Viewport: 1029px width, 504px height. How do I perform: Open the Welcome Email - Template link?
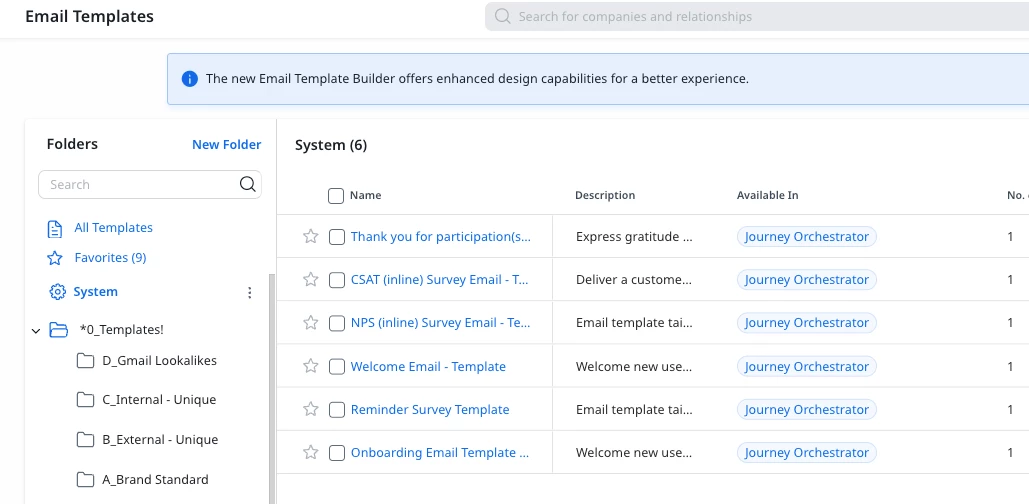pos(428,367)
